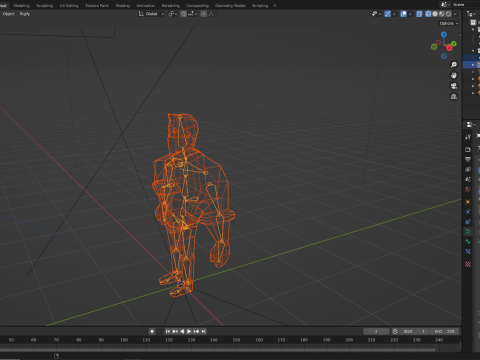Image resolution: width=480 pixels, height=360 pixels.
Task: Open the transform pivot point dropdown
Action: pyautogui.click(x=172, y=14)
